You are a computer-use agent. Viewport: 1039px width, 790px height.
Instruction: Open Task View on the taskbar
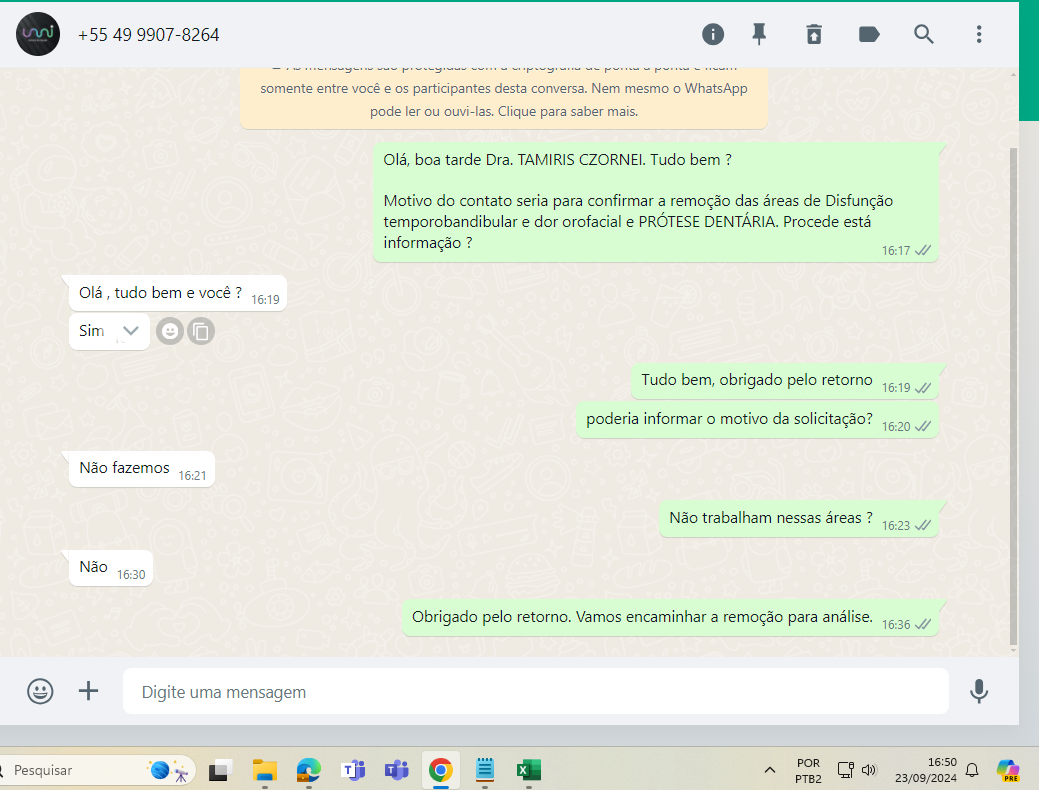tap(220, 770)
